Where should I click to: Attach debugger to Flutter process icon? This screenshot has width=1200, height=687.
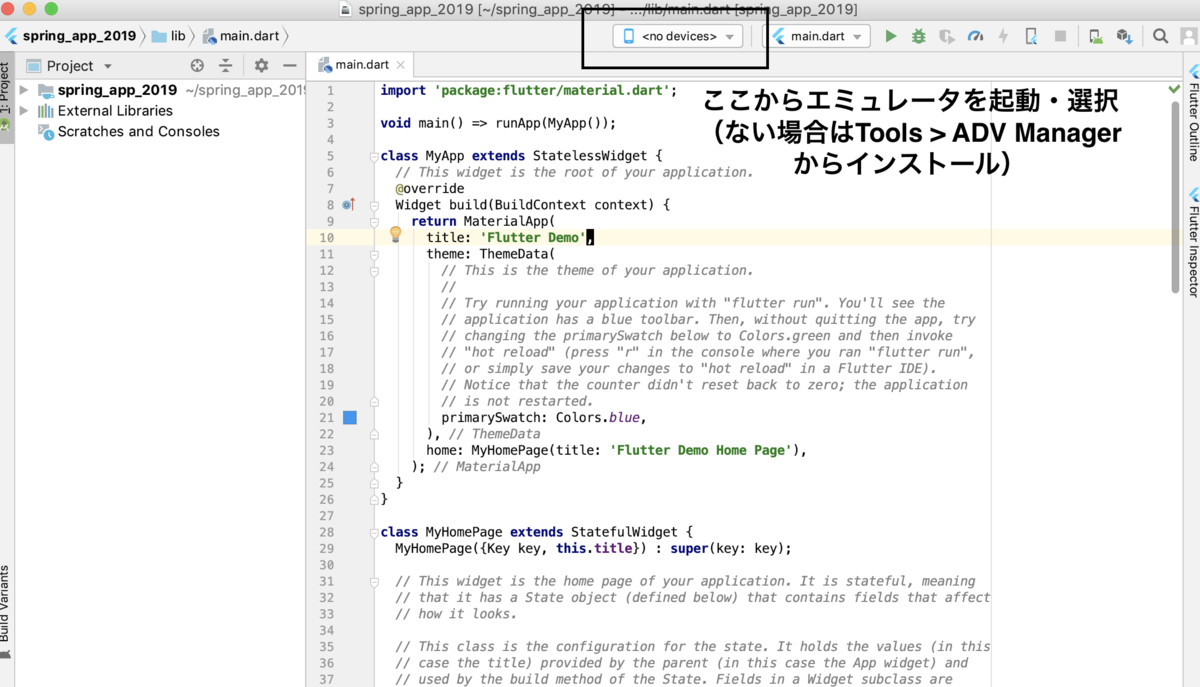1031,36
